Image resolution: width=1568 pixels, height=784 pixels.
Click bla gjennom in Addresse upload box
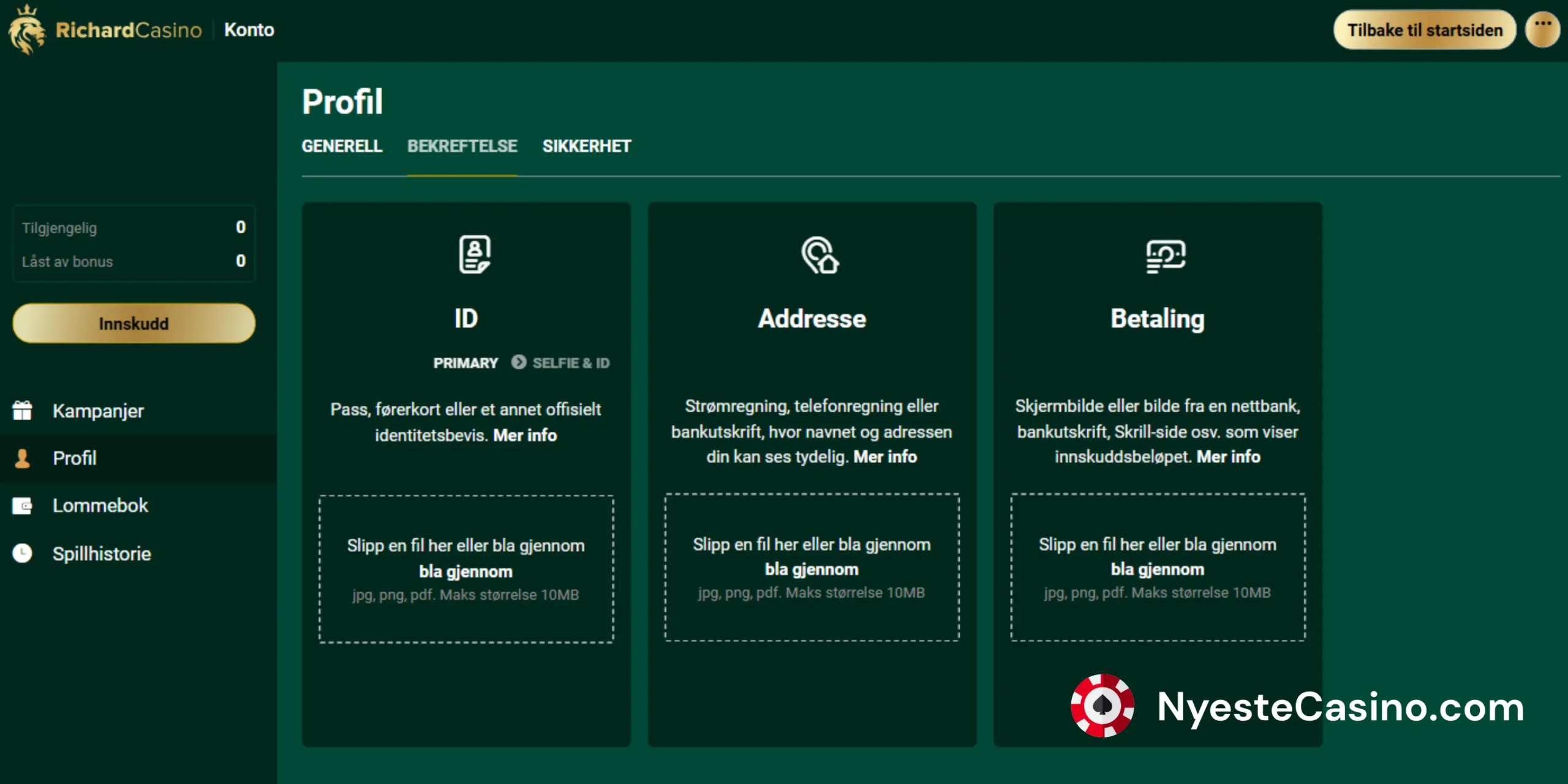[x=812, y=570]
